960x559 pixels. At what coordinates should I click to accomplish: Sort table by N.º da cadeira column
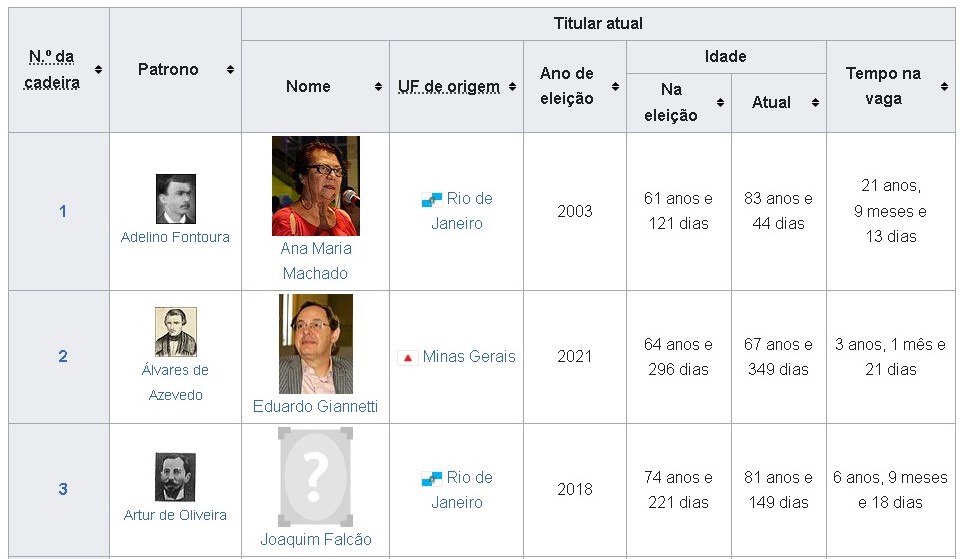(x=98, y=70)
